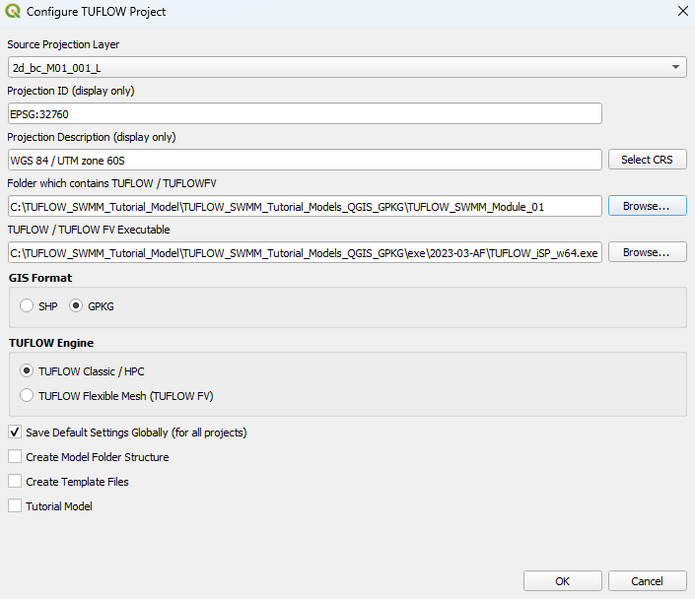Viewport: 695px width, 599px height.
Task: Browse for the TUFLOW executable file
Action: [646, 252]
